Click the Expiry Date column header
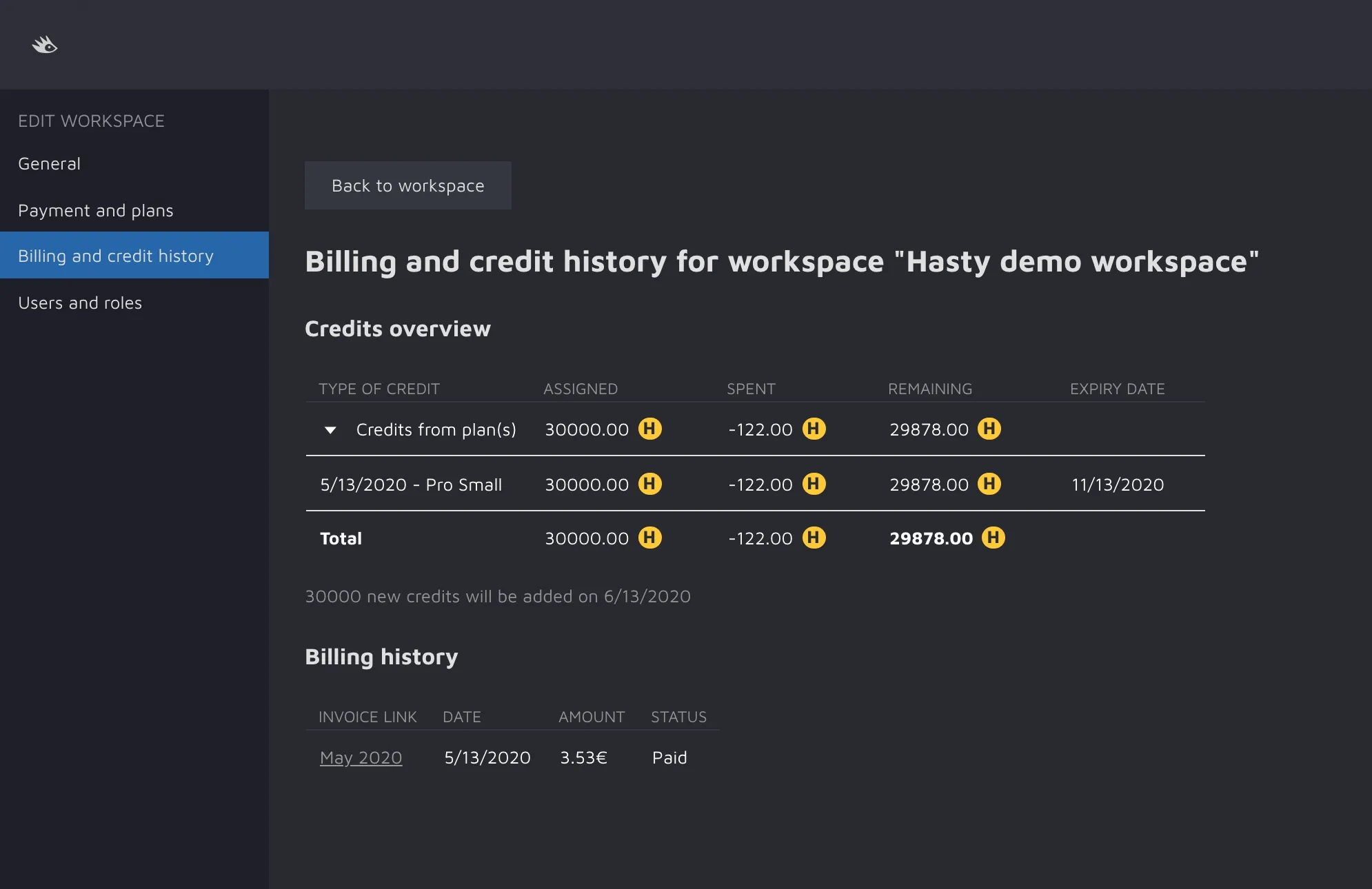The height and width of the screenshot is (889, 1372). click(1117, 389)
